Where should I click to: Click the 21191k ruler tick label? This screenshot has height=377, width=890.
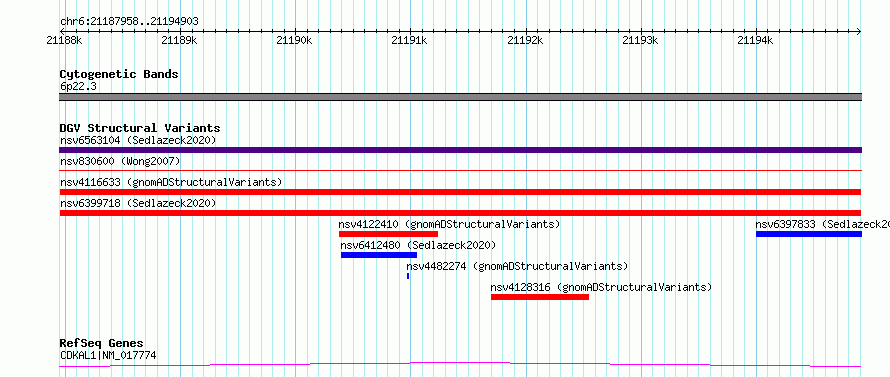[x=410, y=40]
